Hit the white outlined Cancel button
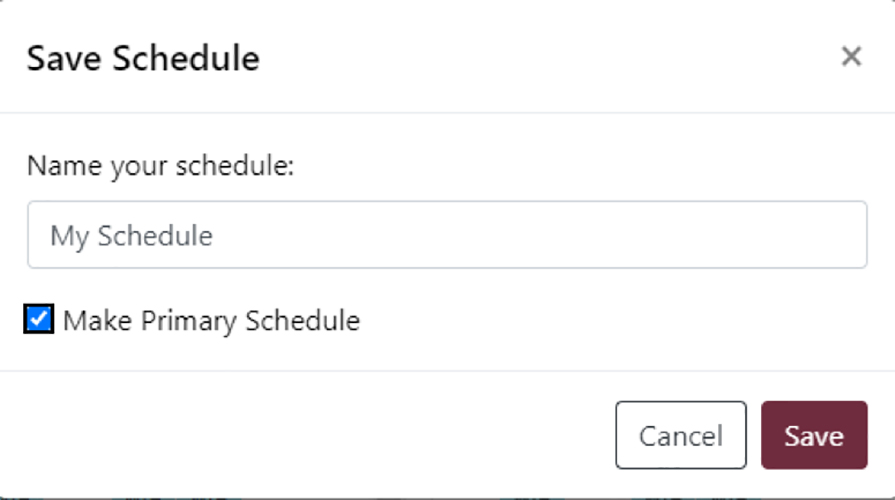The image size is (895, 500). pos(680,435)
